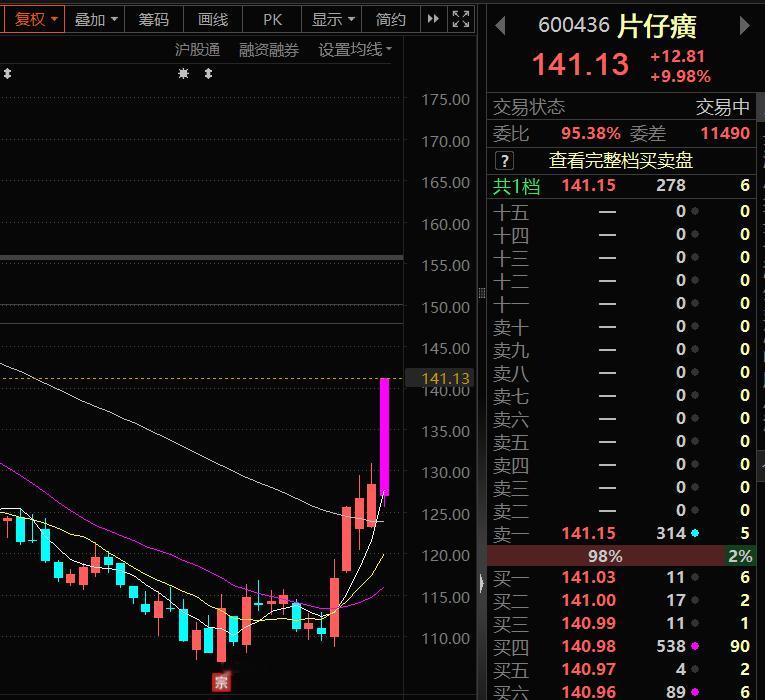Click the sun-shaped event marker icon
The height and width of the screenshot is (700, 765).
point(183,74)
